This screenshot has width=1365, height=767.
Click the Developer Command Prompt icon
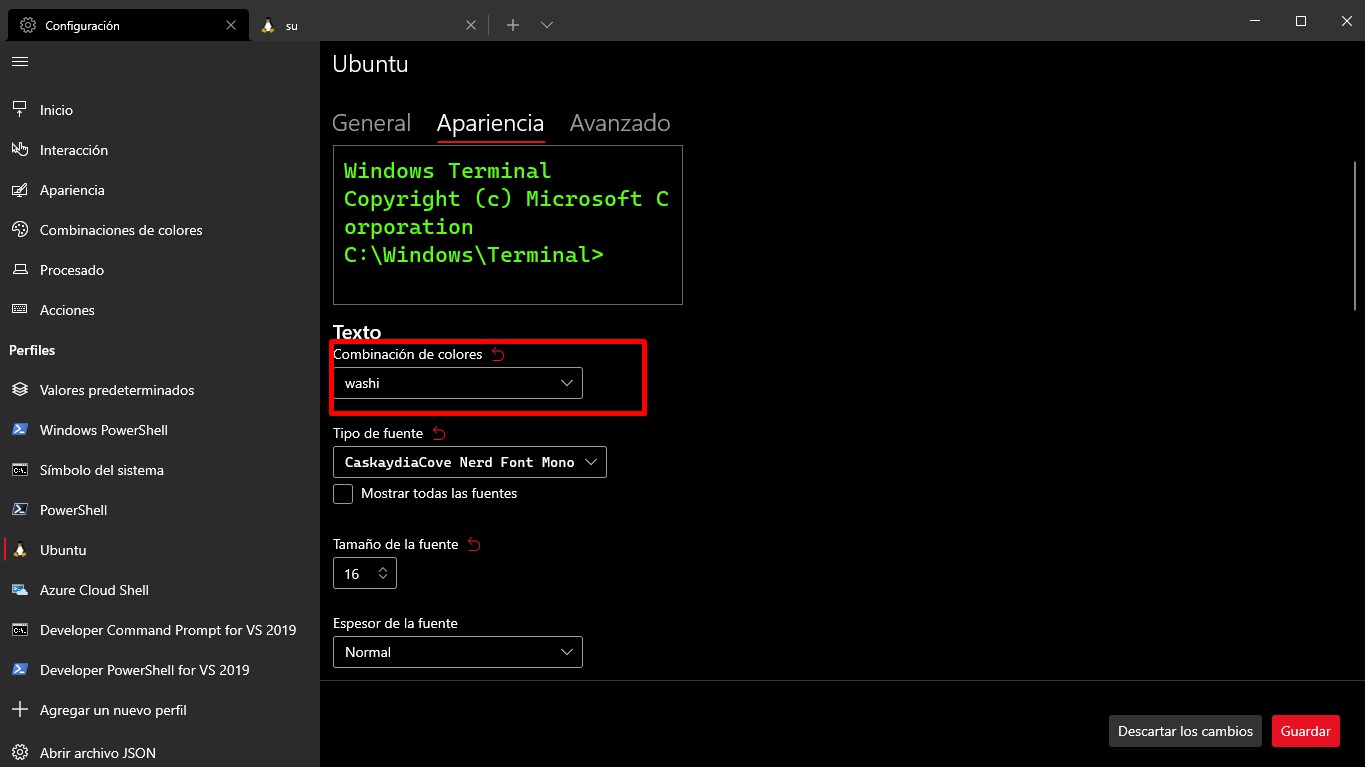(x=20, y=630)
